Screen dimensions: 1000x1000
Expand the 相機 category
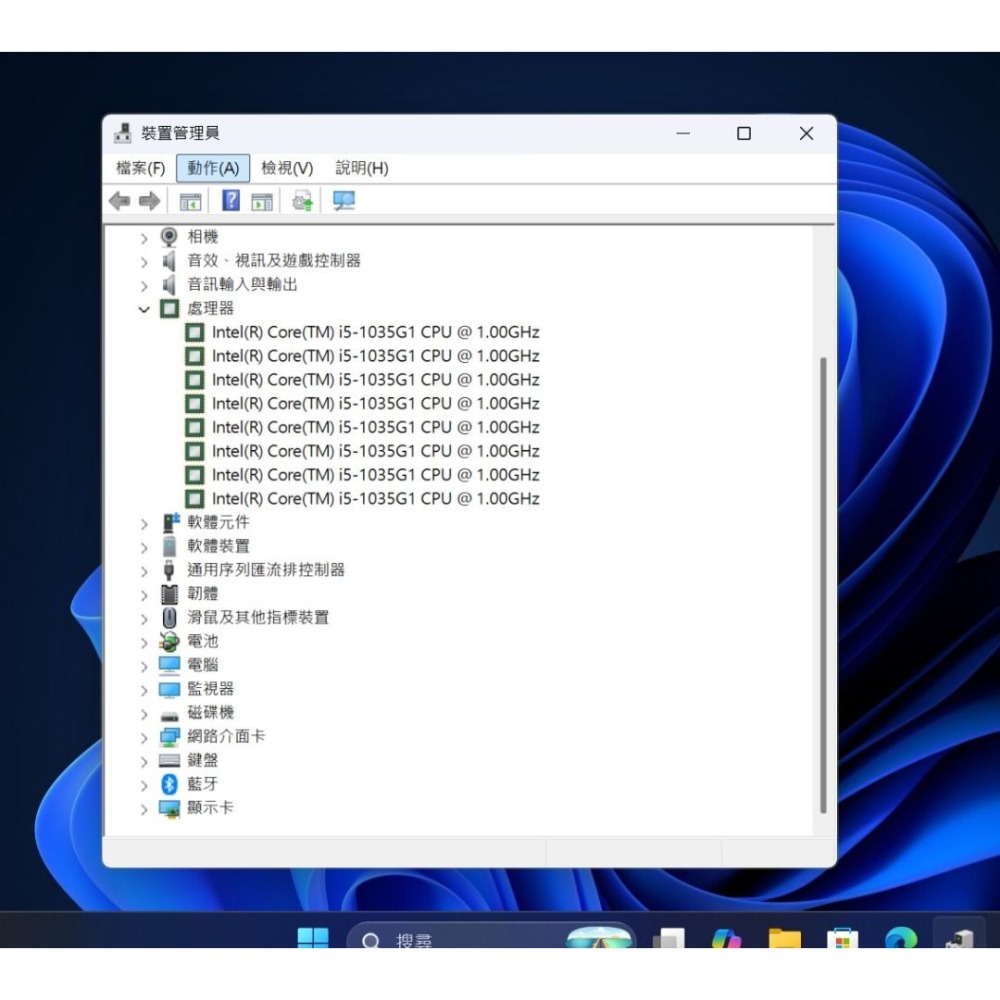[144, 239]
